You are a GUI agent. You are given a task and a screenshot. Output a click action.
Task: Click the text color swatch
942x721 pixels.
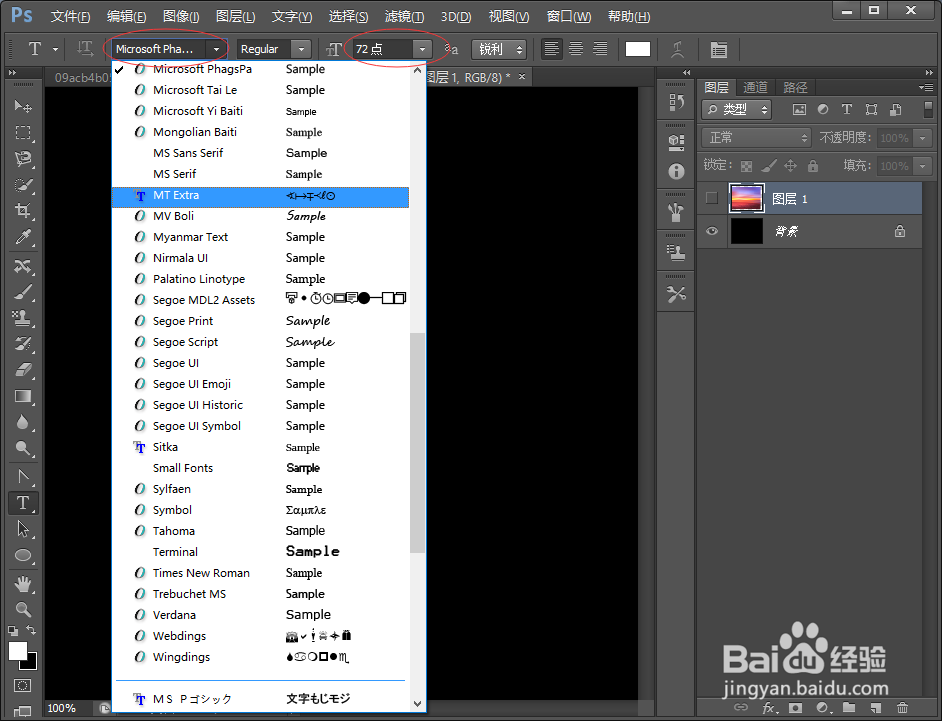click(x=637, y=49)
